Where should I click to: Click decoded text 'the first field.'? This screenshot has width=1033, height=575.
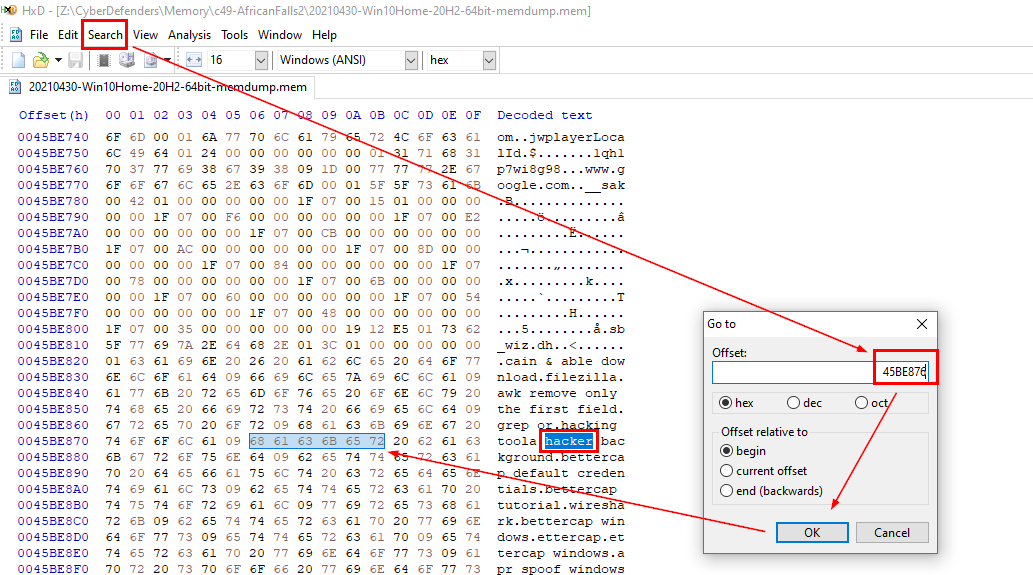561,408
